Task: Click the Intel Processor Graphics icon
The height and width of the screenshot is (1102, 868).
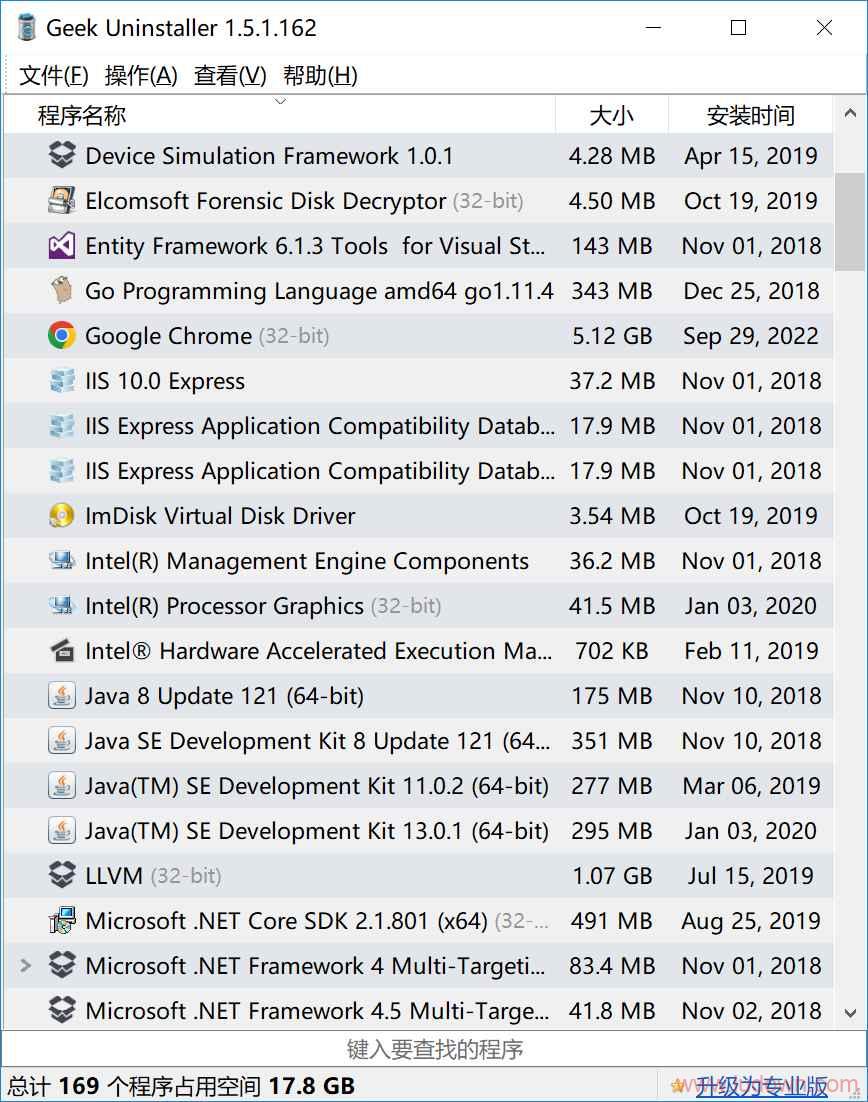Action: (62, 605)
